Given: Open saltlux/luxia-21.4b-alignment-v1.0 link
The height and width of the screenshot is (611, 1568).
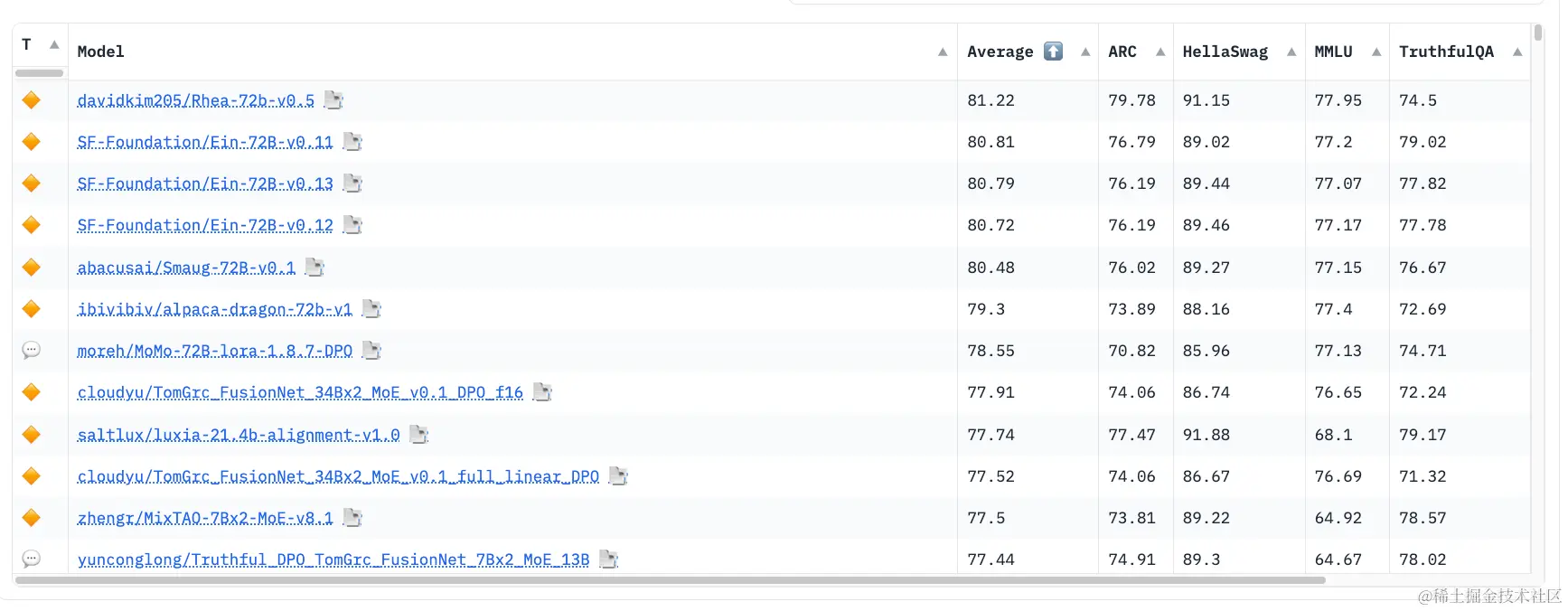Looking at the screenshot, I should (239, 435).
